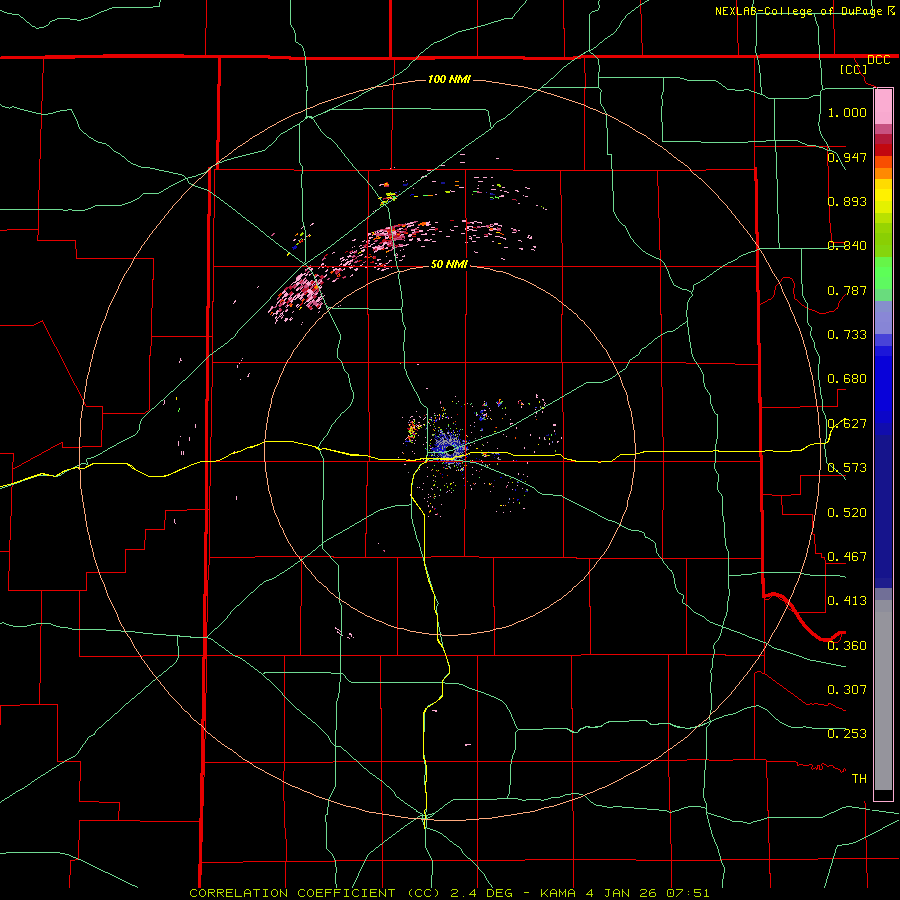Click the large pink echo cluster northwest of the radar
Image resolution: width=900 pixels, height=900 pixels.
click(x=298, y=294)
